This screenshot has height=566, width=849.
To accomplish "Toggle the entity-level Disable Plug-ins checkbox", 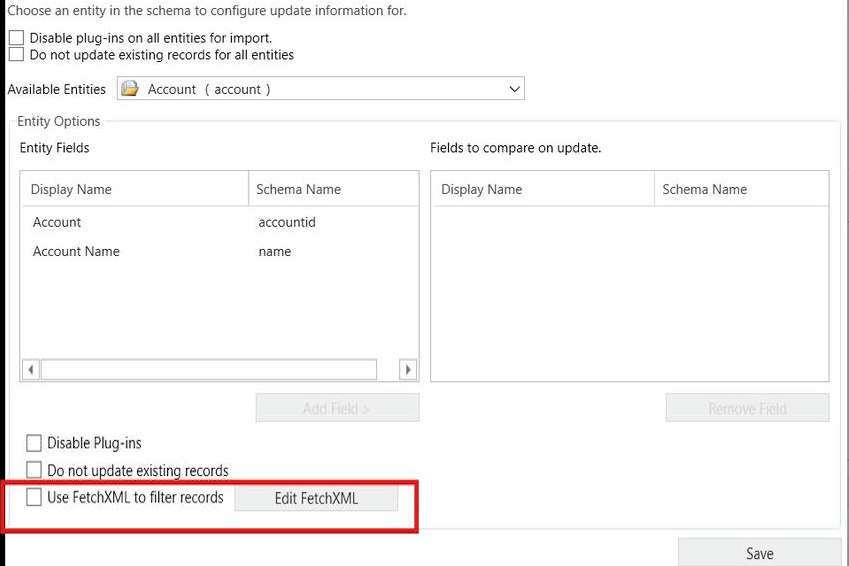I will [34, 443].
